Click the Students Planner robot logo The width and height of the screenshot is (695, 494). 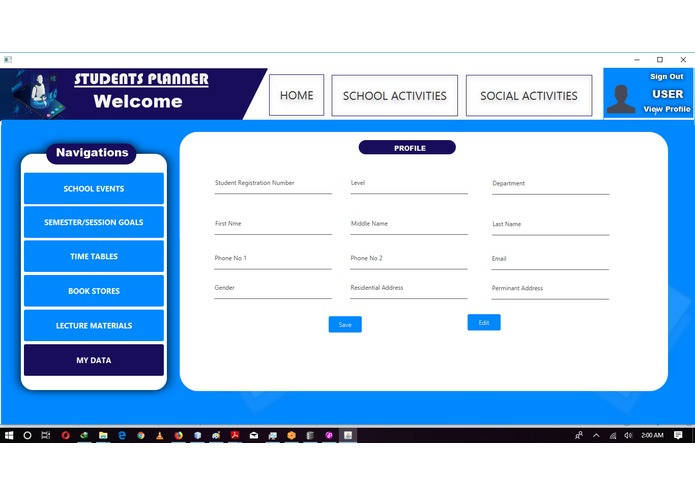(38, 94)
